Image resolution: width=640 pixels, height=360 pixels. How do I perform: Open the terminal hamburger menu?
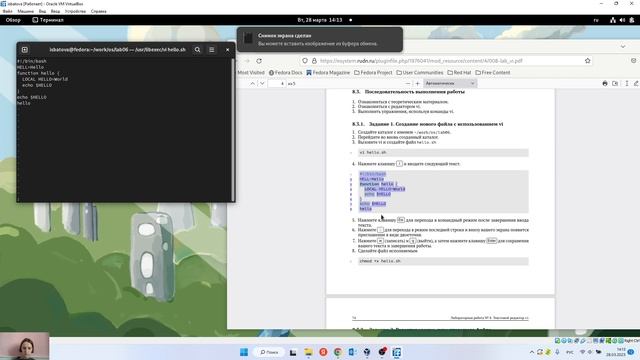tap(211, 50)
